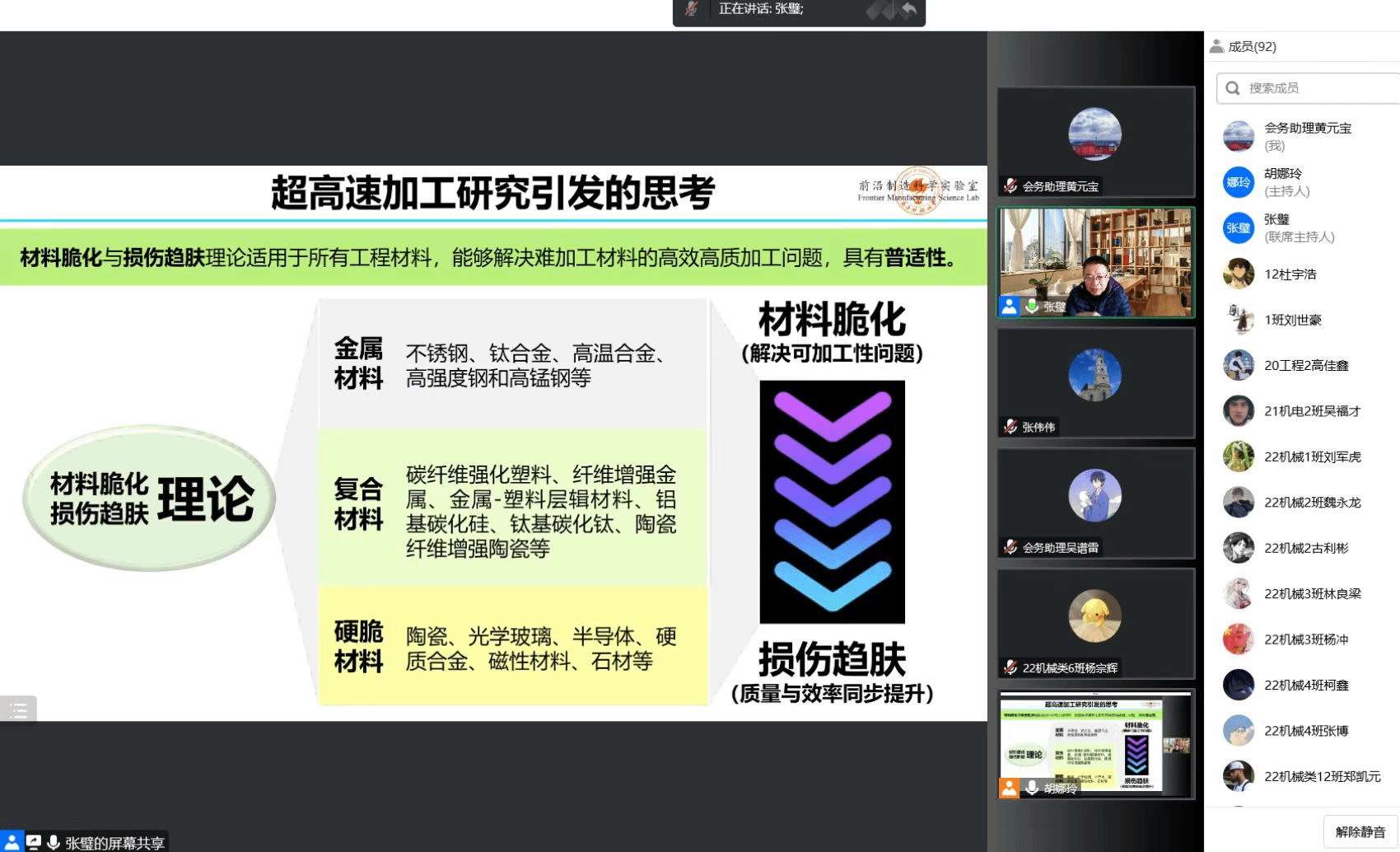Click muted mic icon on 会务助理吴谱雷 tile

click(x=1010, y=547)
